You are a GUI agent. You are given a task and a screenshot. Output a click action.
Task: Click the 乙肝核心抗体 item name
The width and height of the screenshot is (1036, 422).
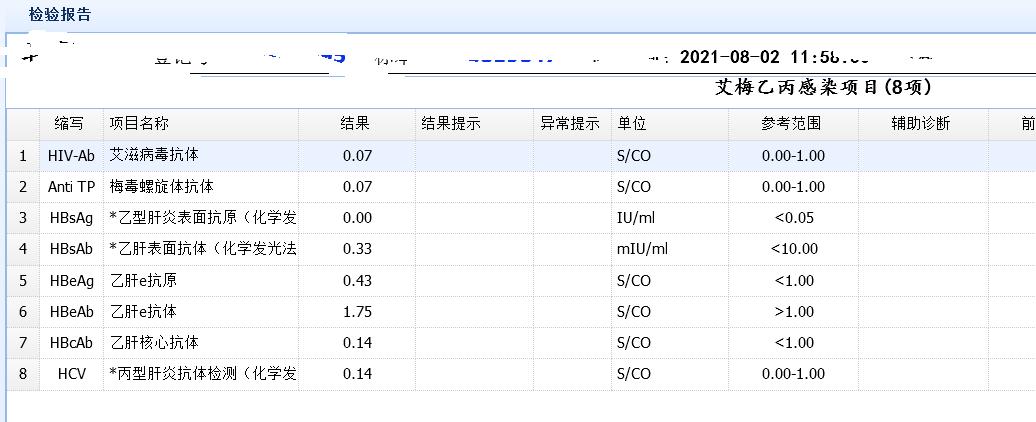(x=154, y=342)
